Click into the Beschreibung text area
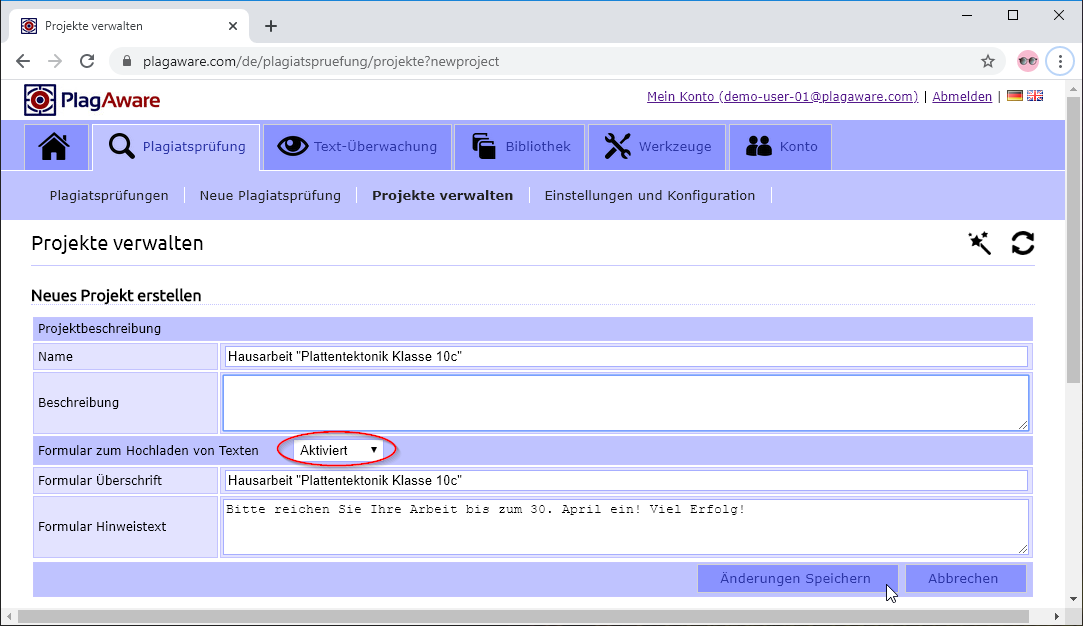 tap(626, 403)
